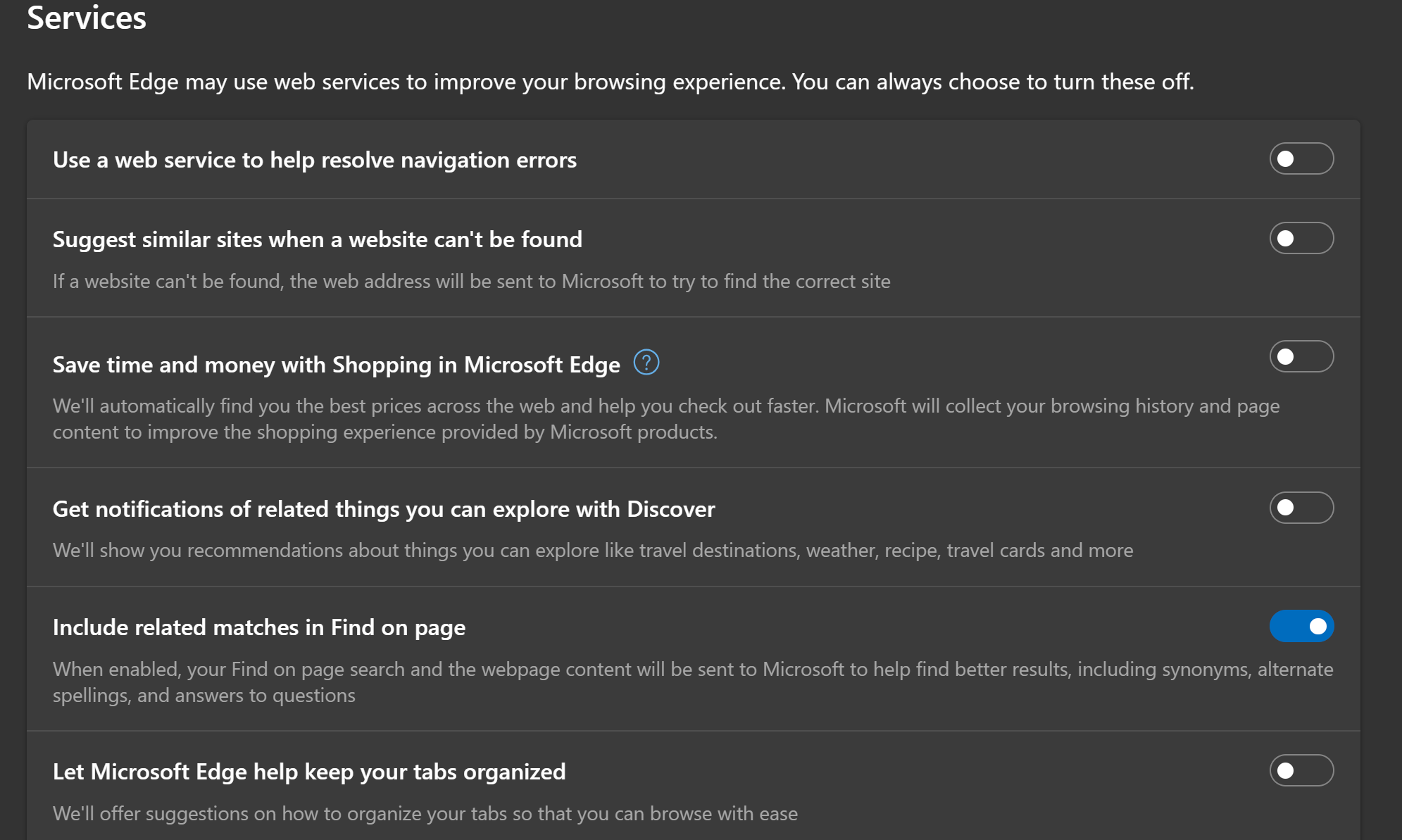Click the Discover recommendations description text
This screenshot has width=1402, height=840.
[x=592, y=551]
